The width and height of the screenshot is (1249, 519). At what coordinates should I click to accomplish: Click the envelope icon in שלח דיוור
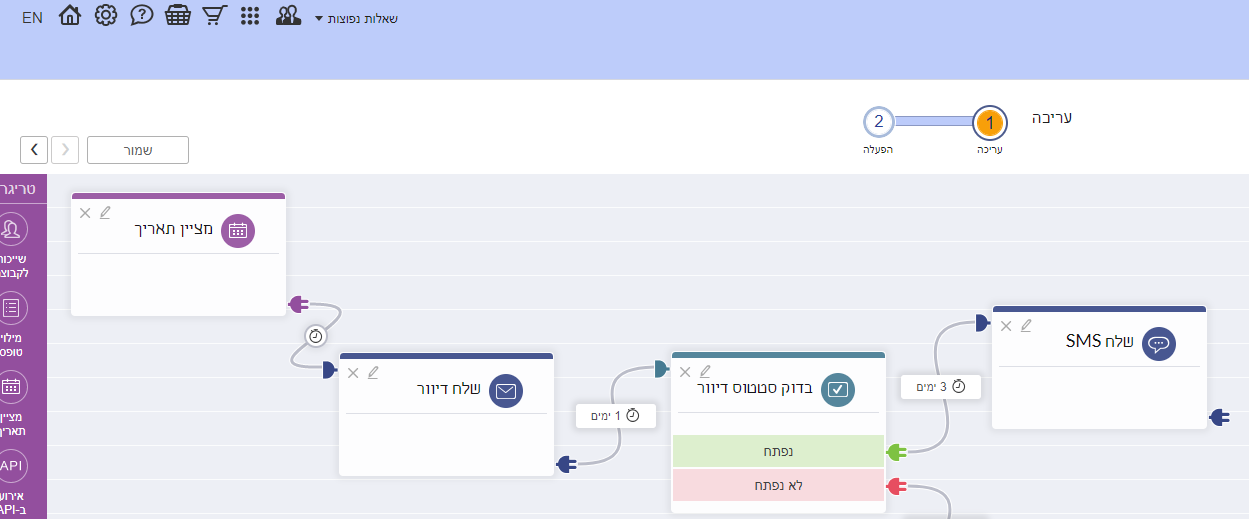506,392
